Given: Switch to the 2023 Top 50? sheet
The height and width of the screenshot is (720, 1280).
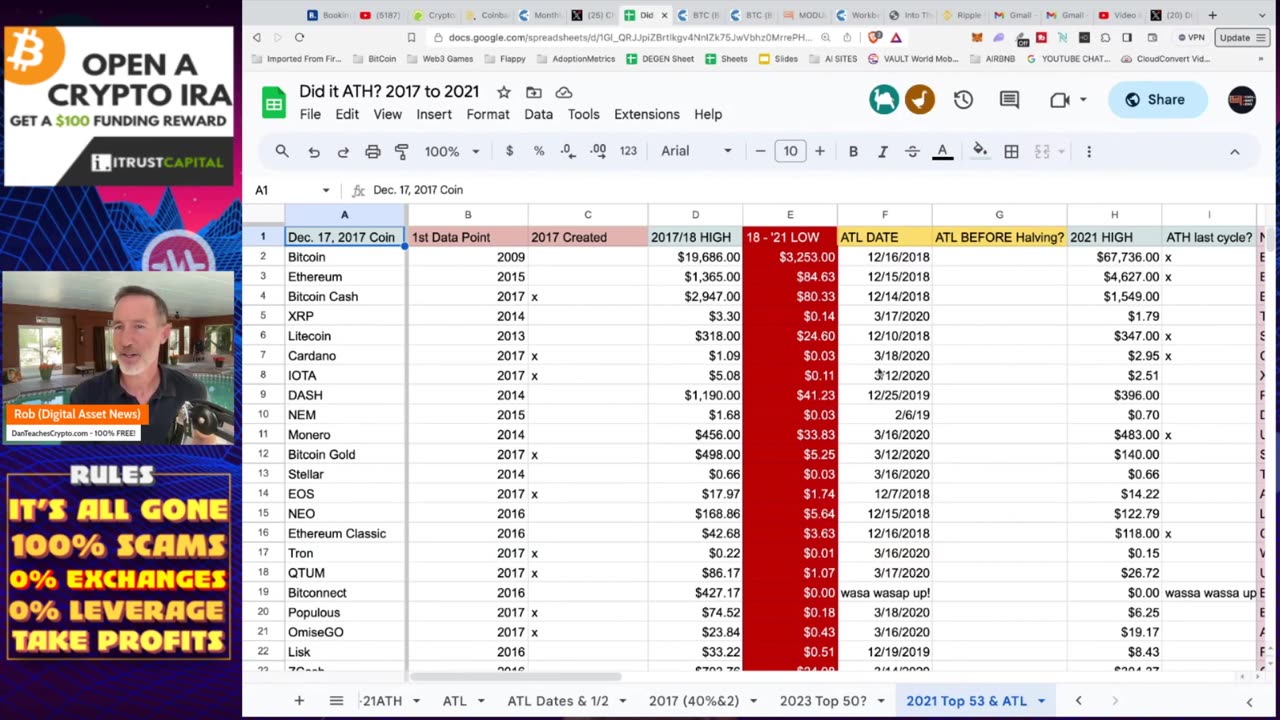Looking at the screenshot, I should point(823,701).
